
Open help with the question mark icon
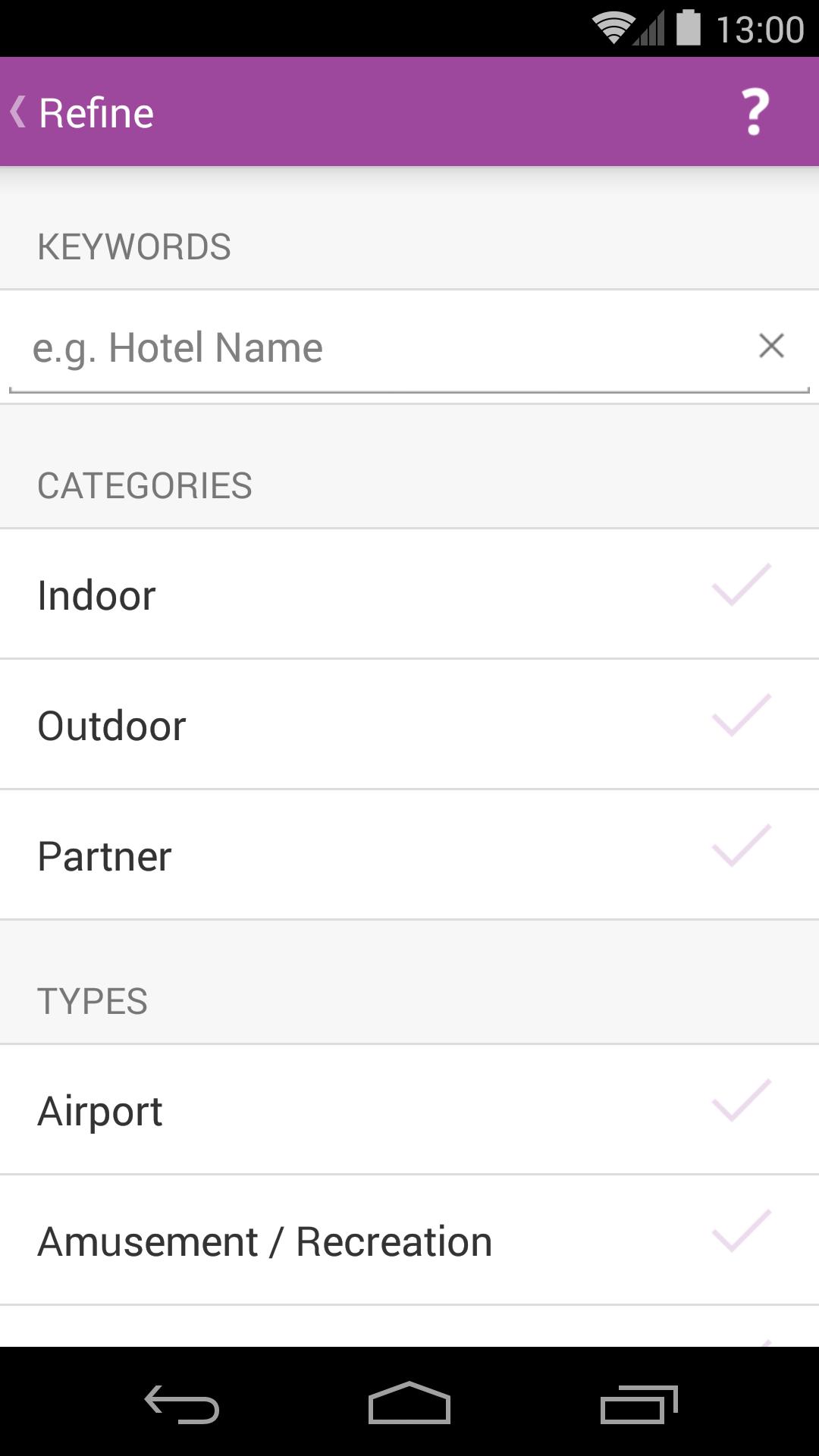coord(755,112)
